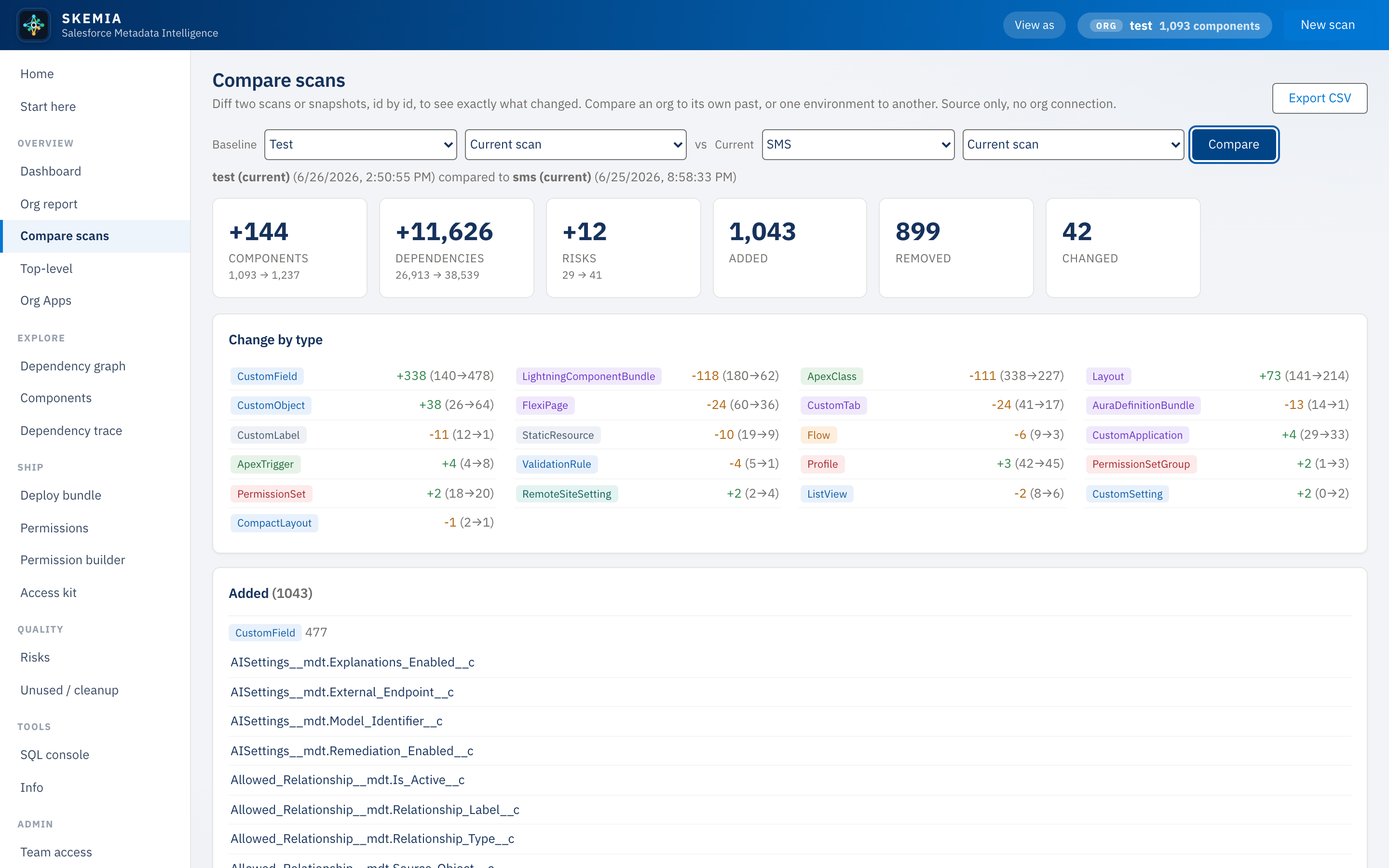Click the RemoteSiteSetting type tag
This screenshot has height=868, width=1389.
[x=567, y=494]
